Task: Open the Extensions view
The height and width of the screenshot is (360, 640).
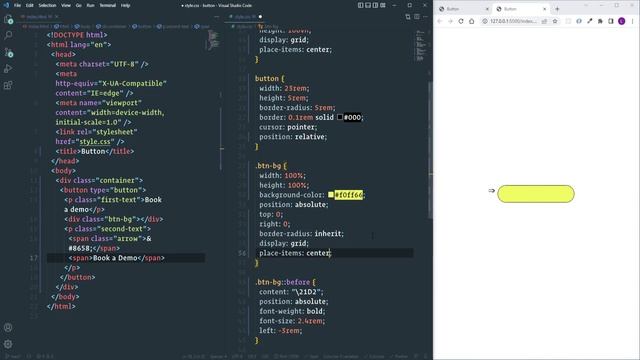Action: 8,85
